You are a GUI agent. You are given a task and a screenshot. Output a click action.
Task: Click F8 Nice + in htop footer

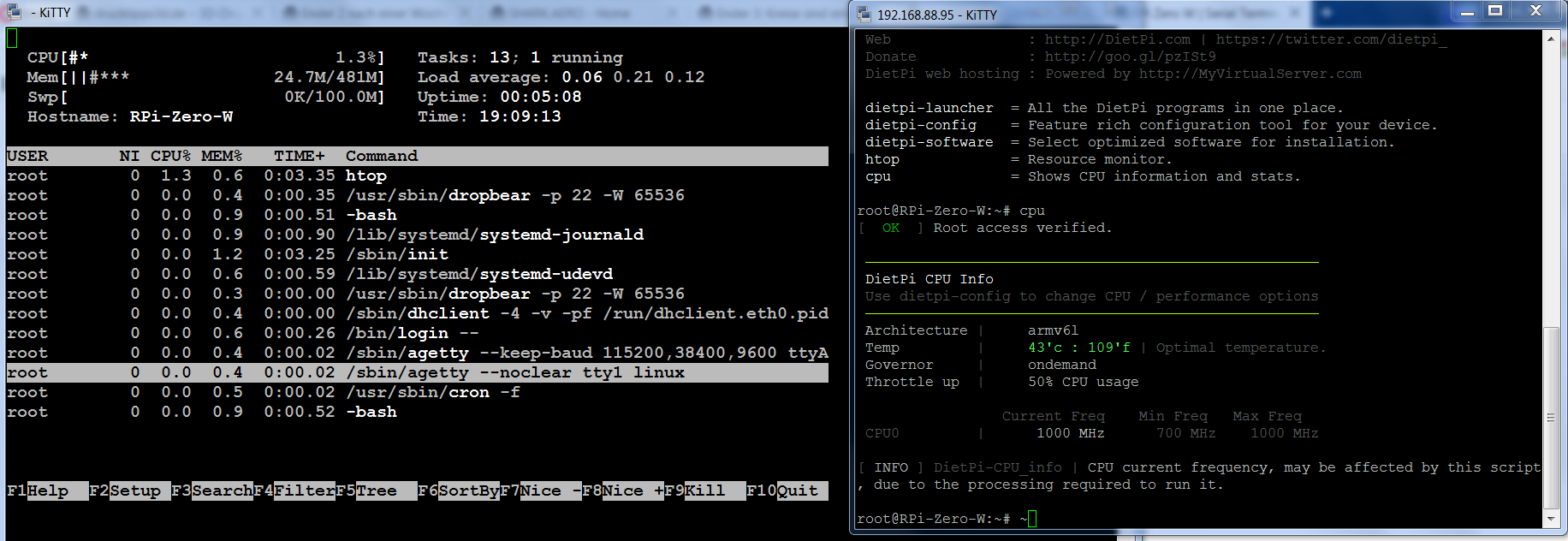coord(623,490)
